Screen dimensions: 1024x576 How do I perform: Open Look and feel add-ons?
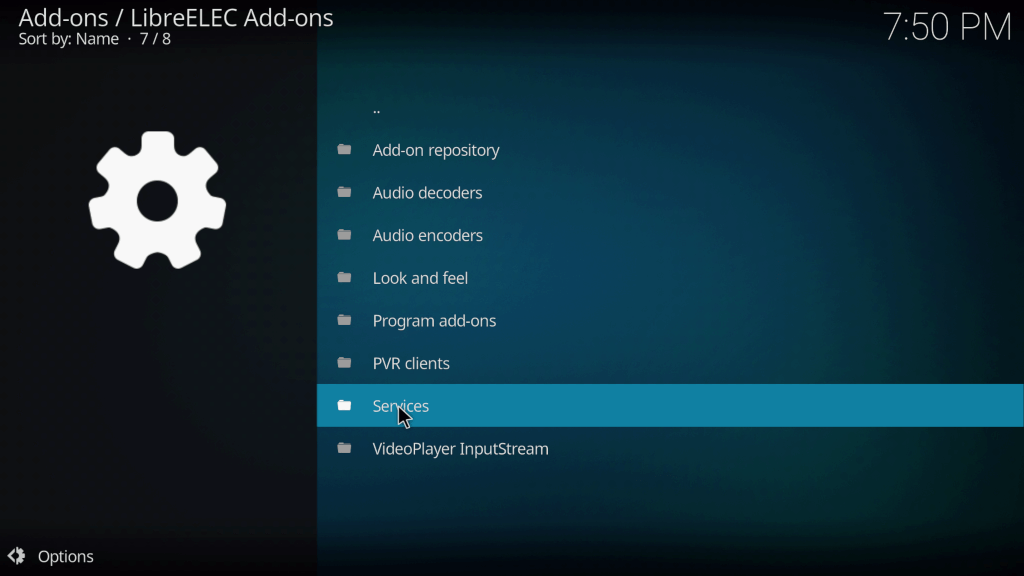pos(420,278)
